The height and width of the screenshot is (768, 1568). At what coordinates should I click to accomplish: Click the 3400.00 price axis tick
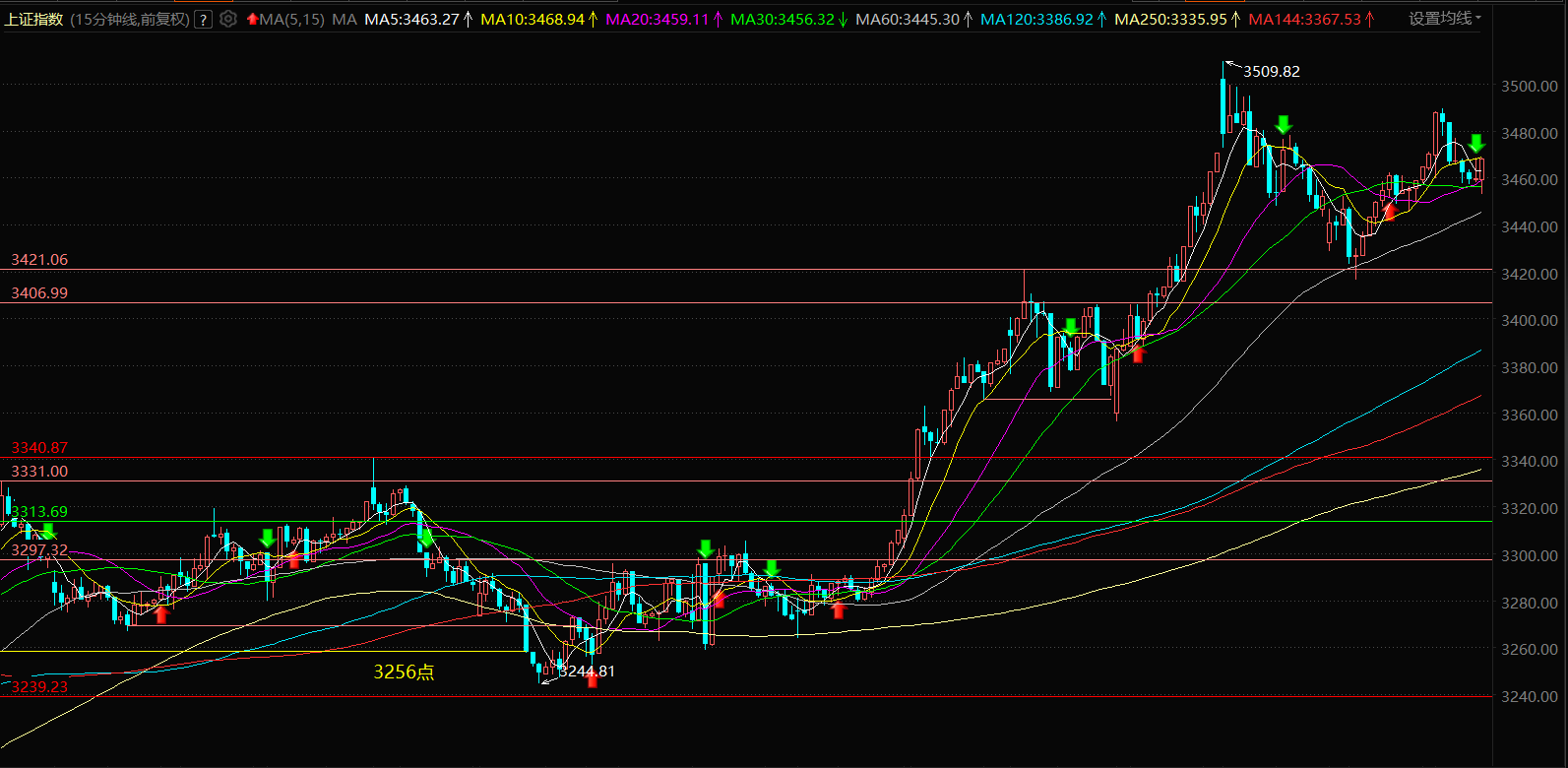[x=1530, y=321]
